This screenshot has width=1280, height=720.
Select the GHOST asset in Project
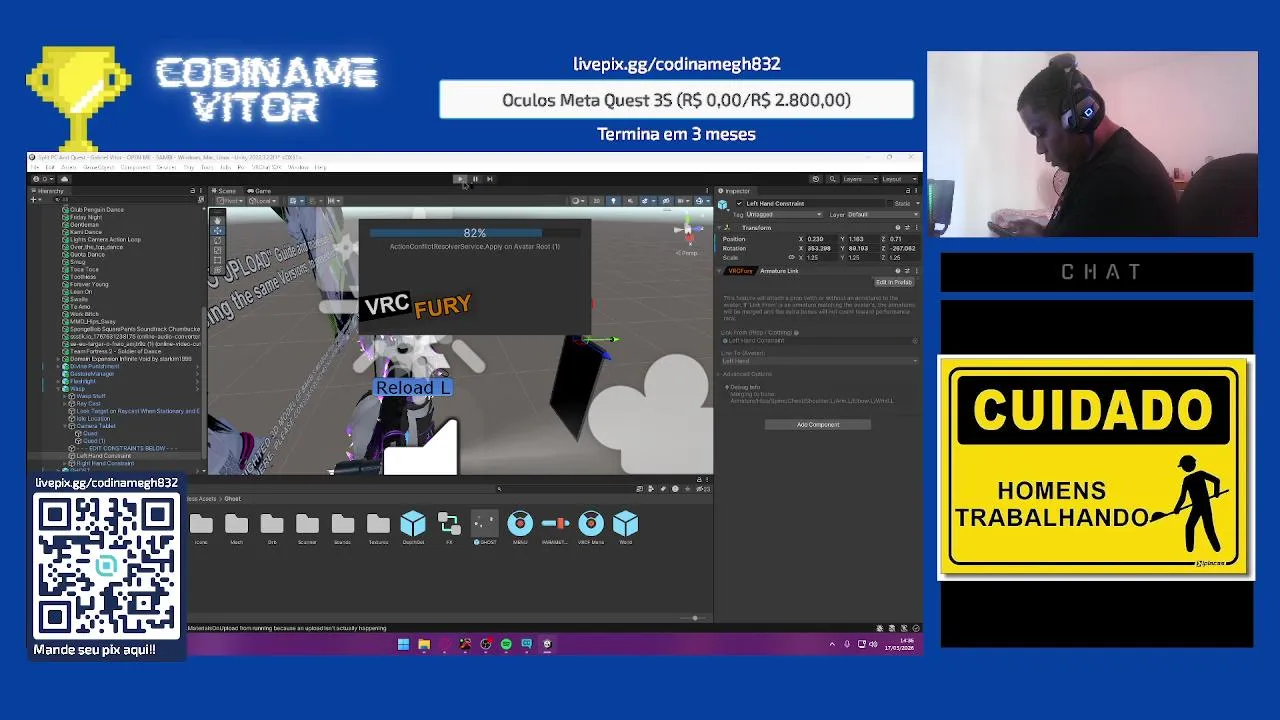pos(484,524)
